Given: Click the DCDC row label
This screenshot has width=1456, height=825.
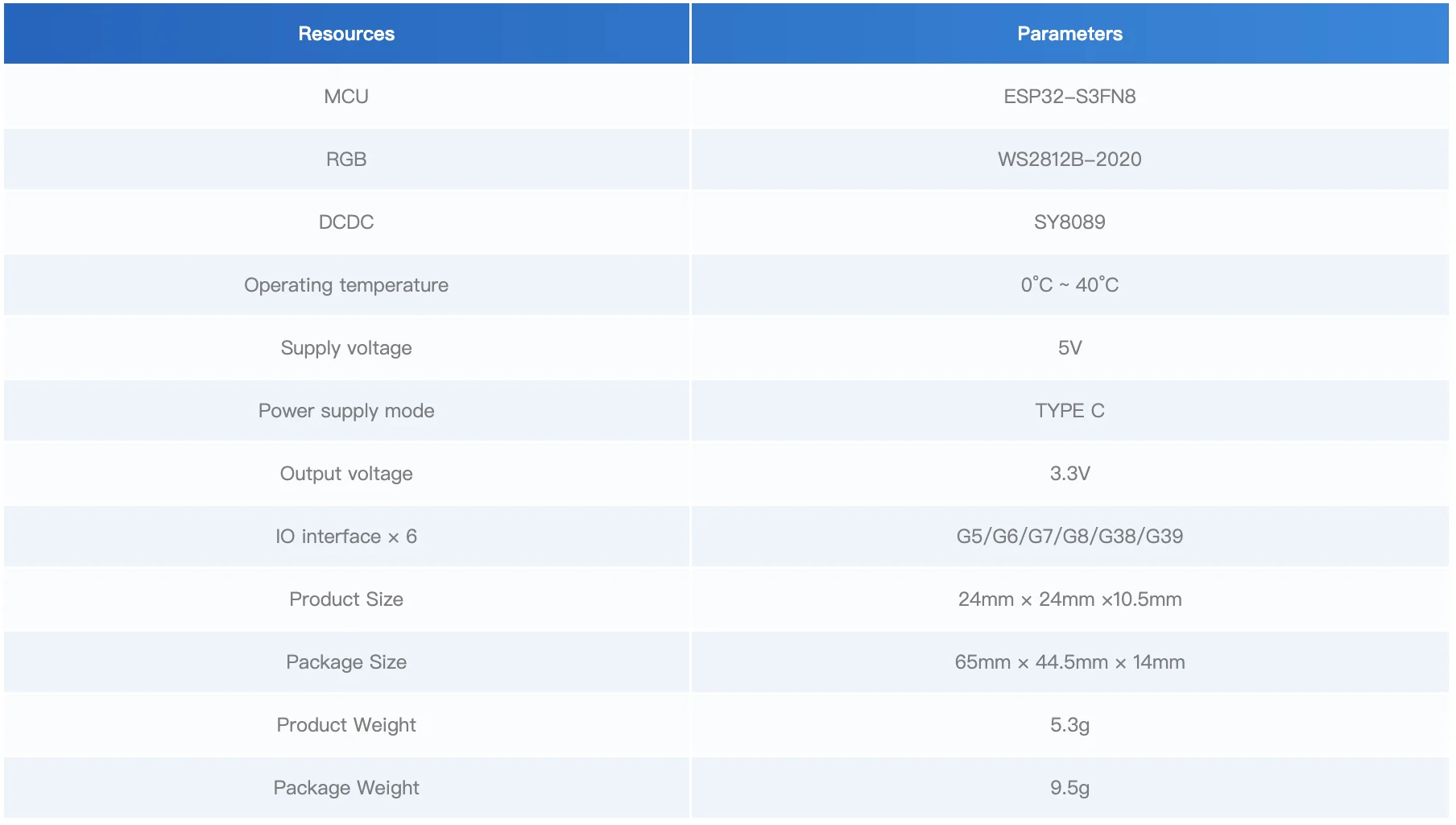Looking at the screenshot, I should (x=346, y=222).
